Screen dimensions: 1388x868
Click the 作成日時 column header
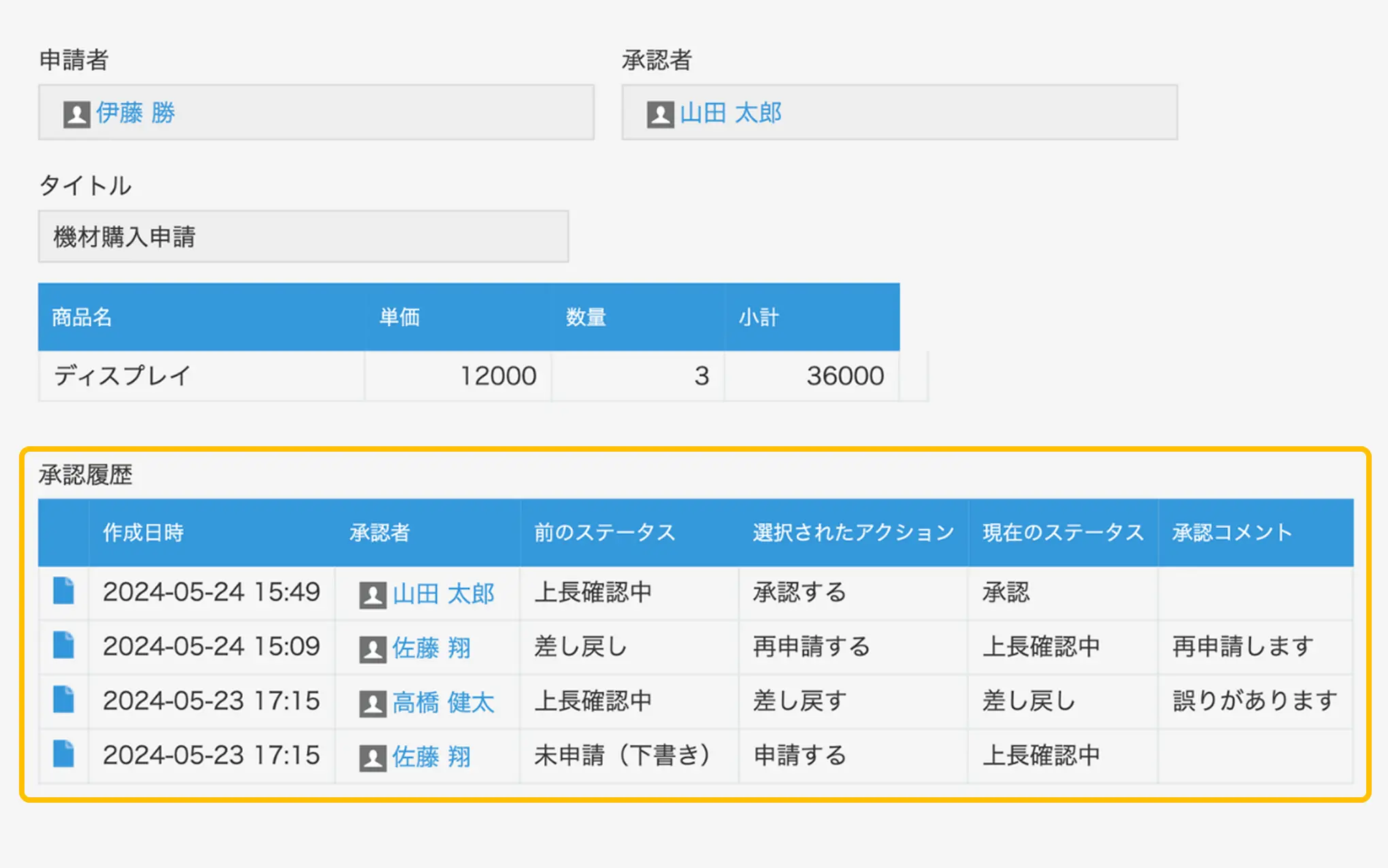[144, 532]
